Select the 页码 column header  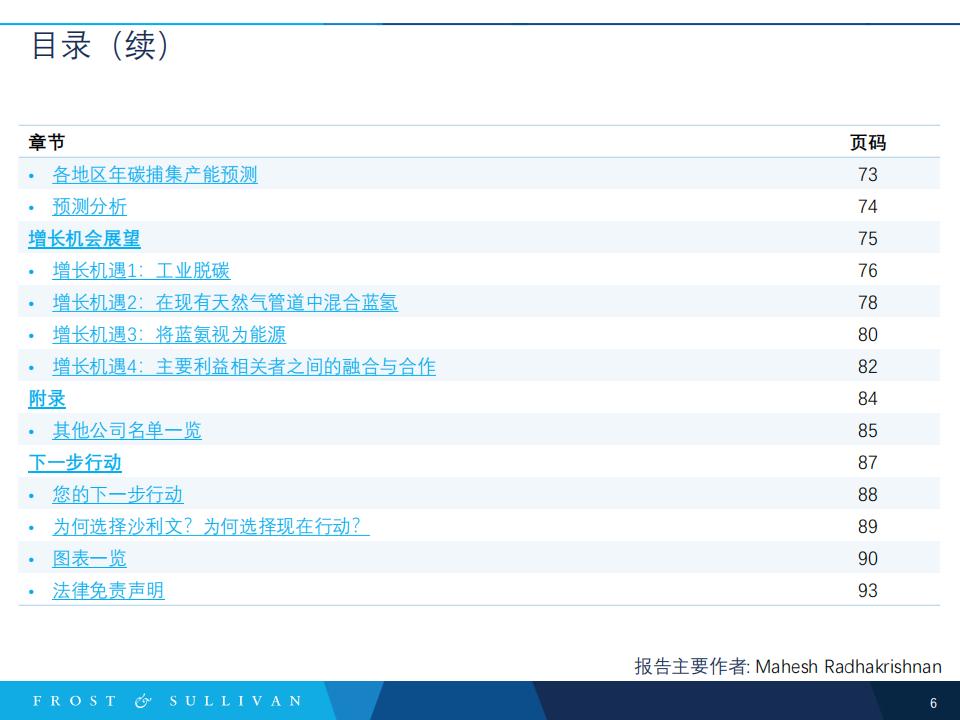tap(868, 142)
